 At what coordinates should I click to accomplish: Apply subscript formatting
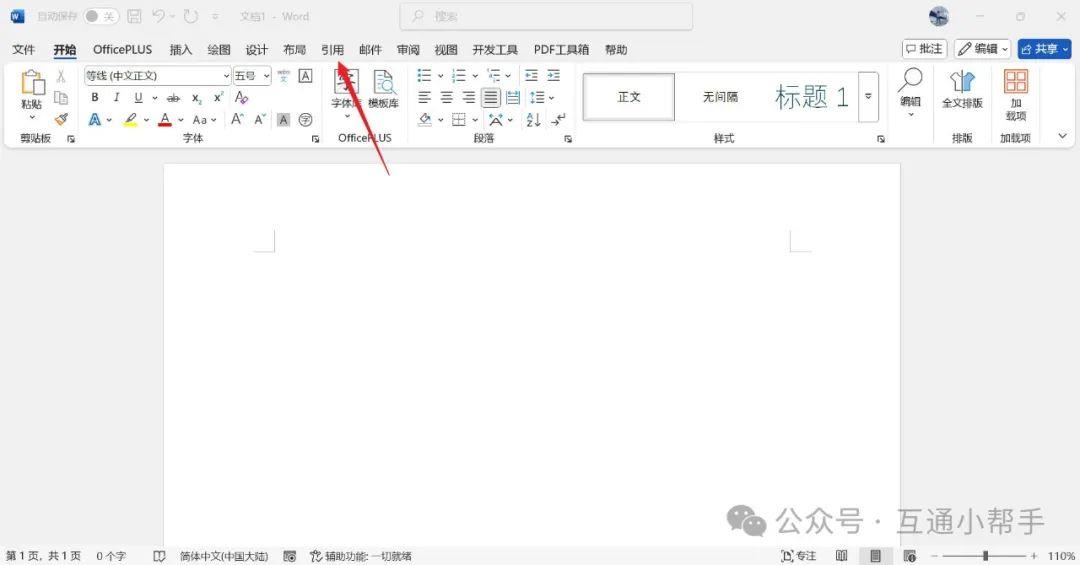pos(196,98)
